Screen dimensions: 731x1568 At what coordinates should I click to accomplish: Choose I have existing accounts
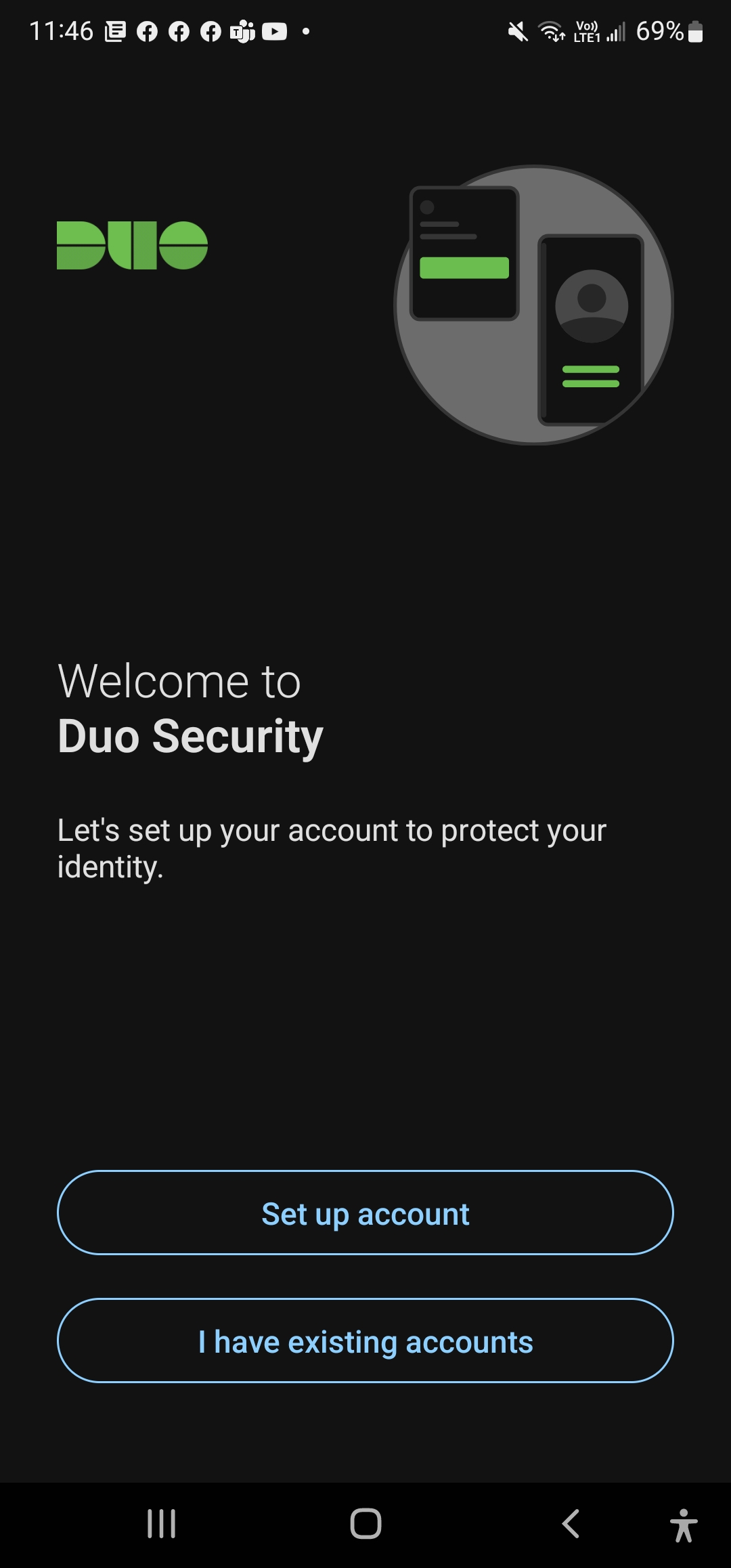(365, 1341)
